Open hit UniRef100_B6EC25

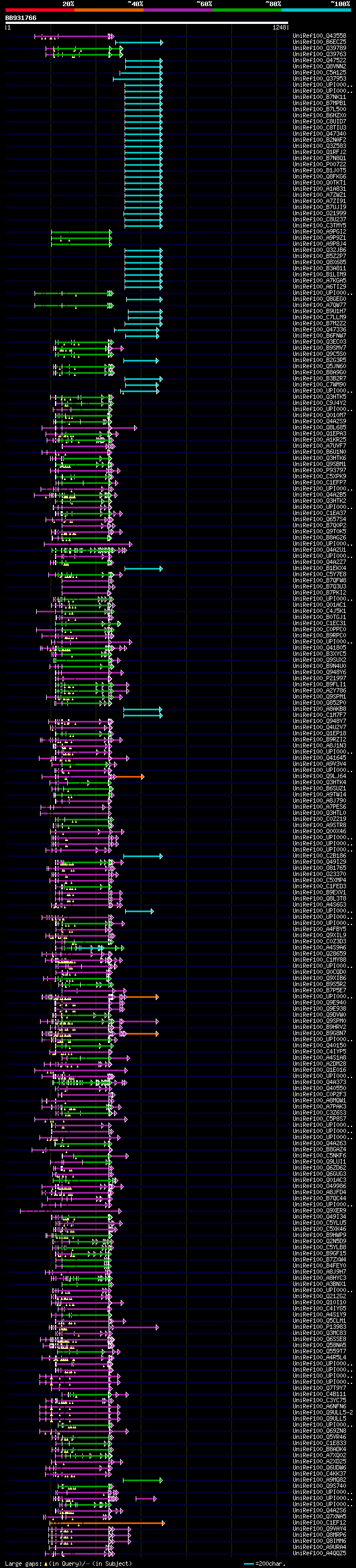319,42
